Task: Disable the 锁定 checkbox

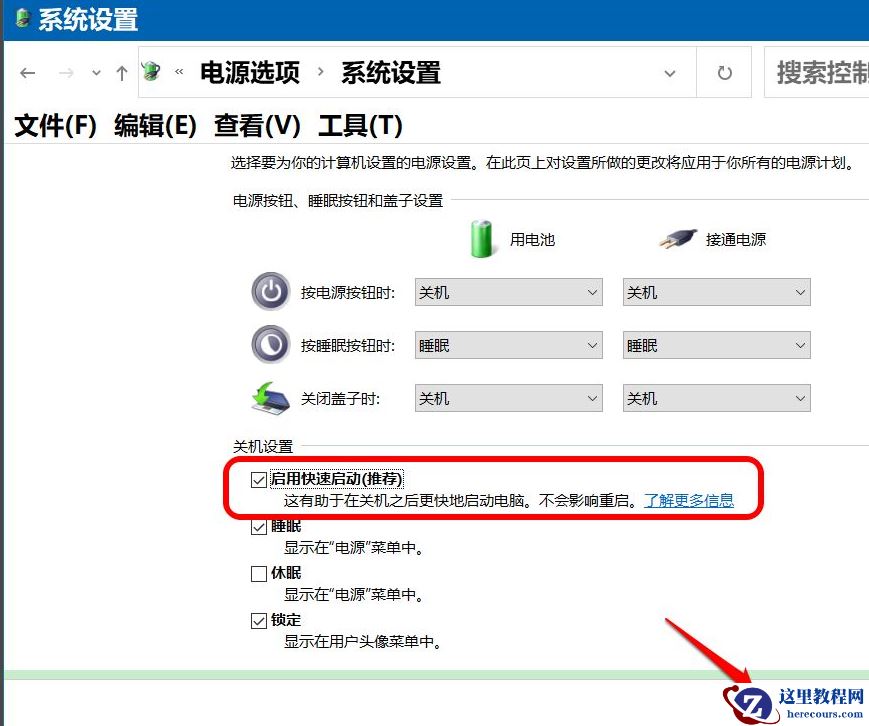Action: pos(259,620)
